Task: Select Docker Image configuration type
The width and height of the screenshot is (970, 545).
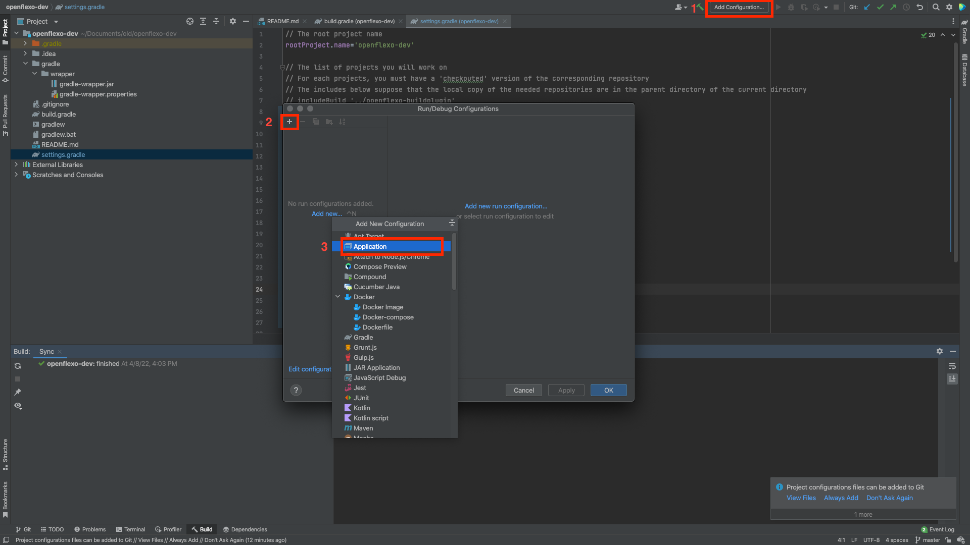Action: (x=382, y=307)
